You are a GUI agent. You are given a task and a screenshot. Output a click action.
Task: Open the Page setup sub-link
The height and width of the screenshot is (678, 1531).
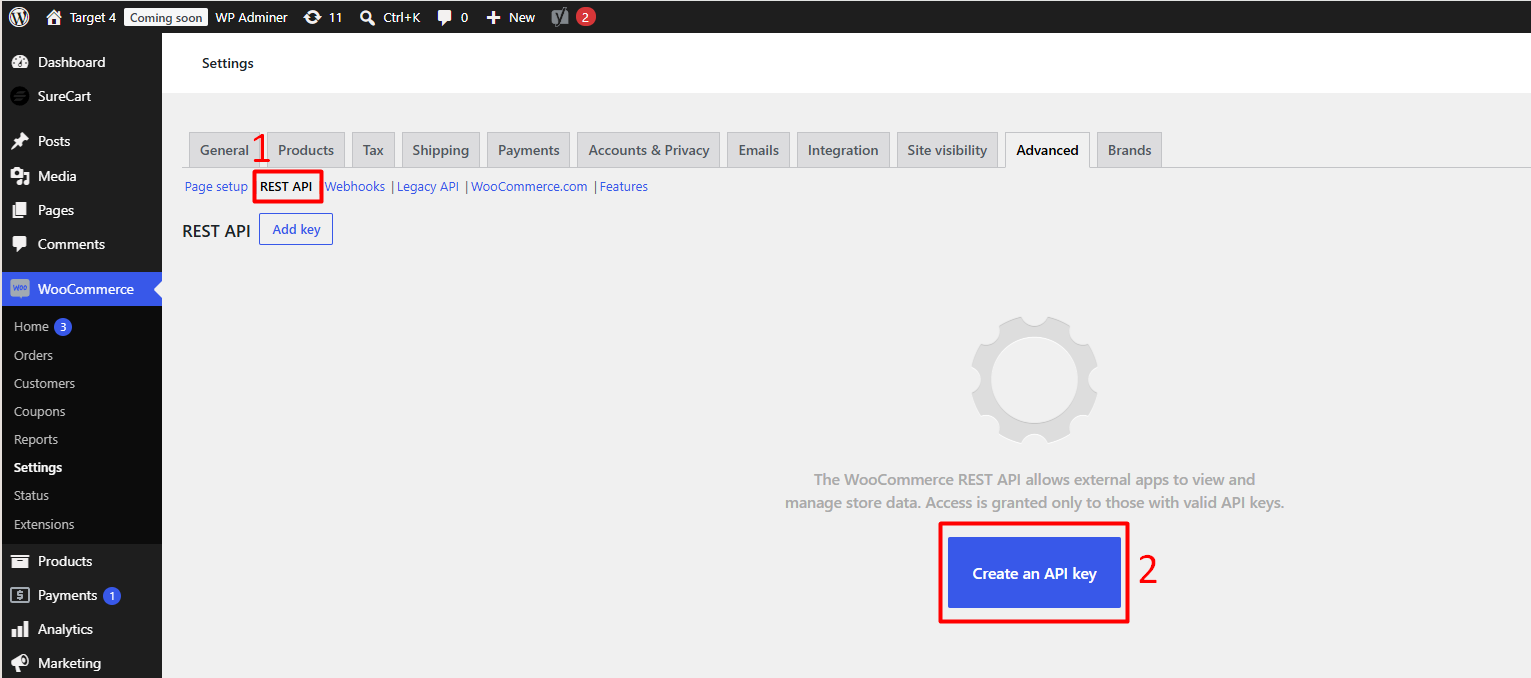click(x=216, y=187)
